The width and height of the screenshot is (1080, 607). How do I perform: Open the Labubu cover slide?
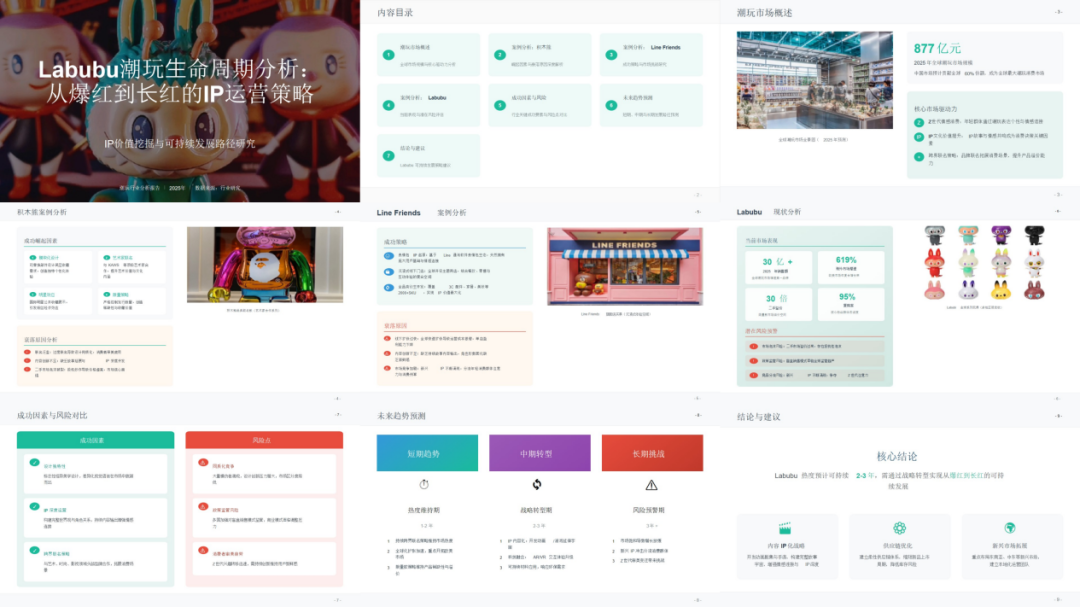click(180, 101)
